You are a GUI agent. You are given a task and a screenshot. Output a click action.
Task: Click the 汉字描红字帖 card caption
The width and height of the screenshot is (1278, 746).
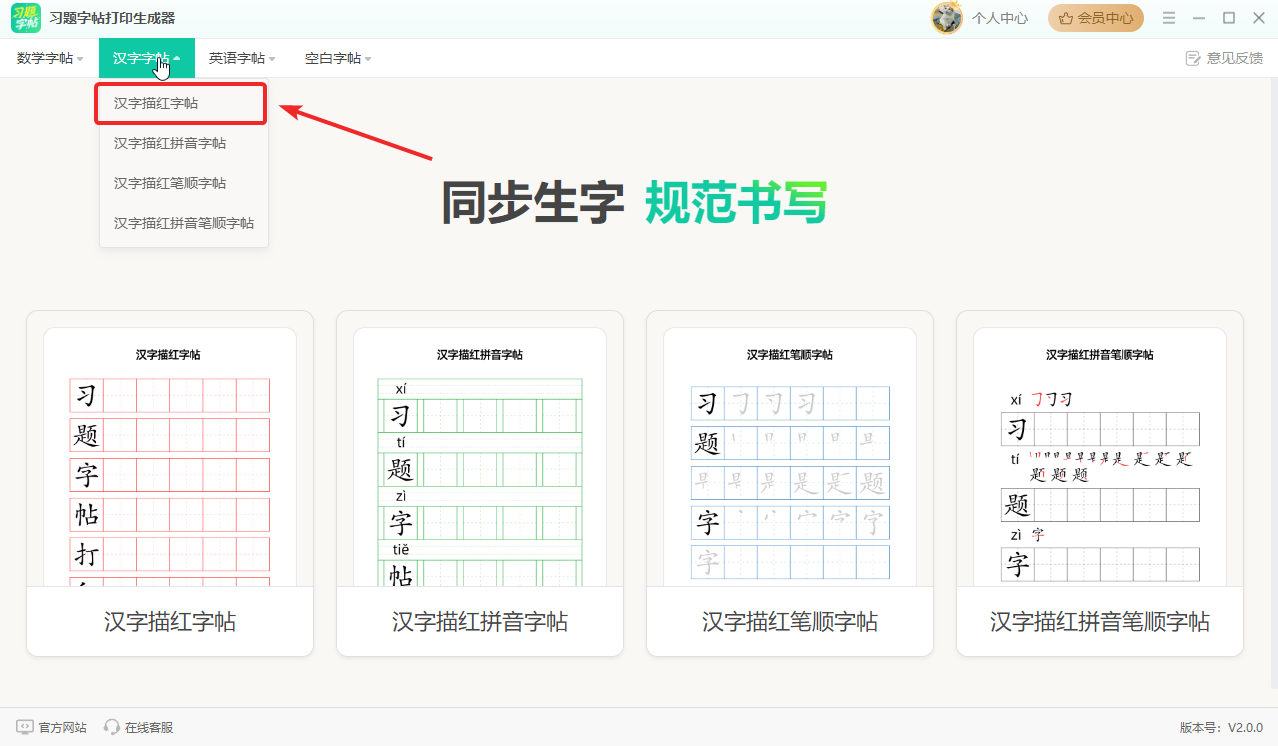pos(170,621)
